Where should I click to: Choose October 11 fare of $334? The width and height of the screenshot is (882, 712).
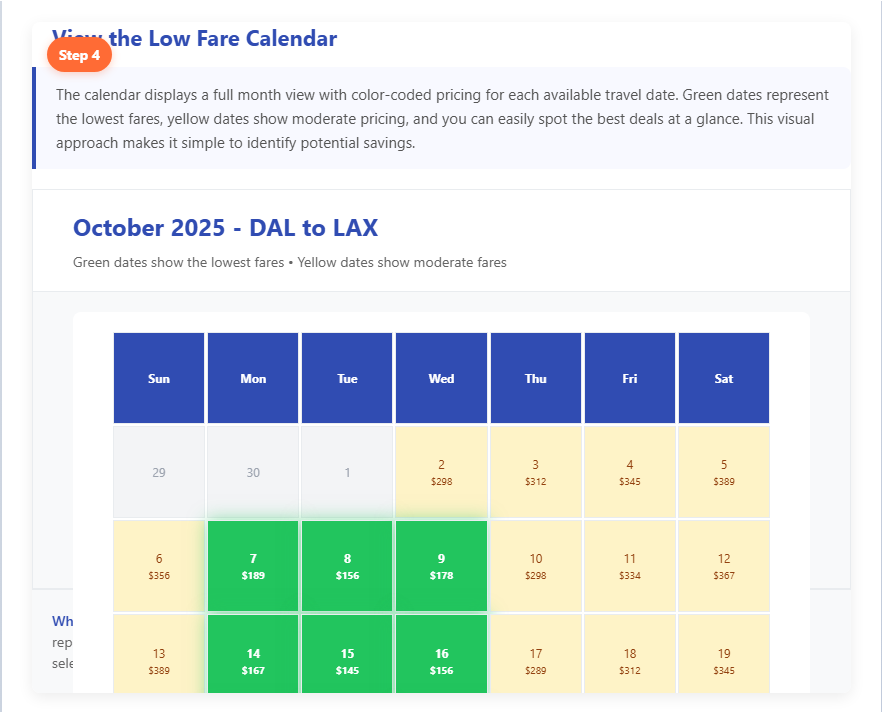630,566
